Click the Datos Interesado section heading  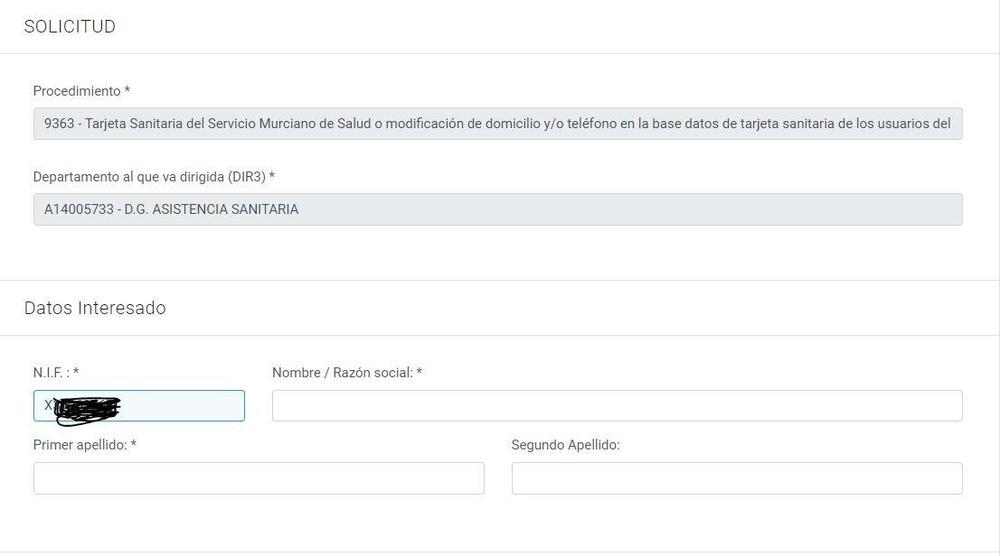coord(95,308)
